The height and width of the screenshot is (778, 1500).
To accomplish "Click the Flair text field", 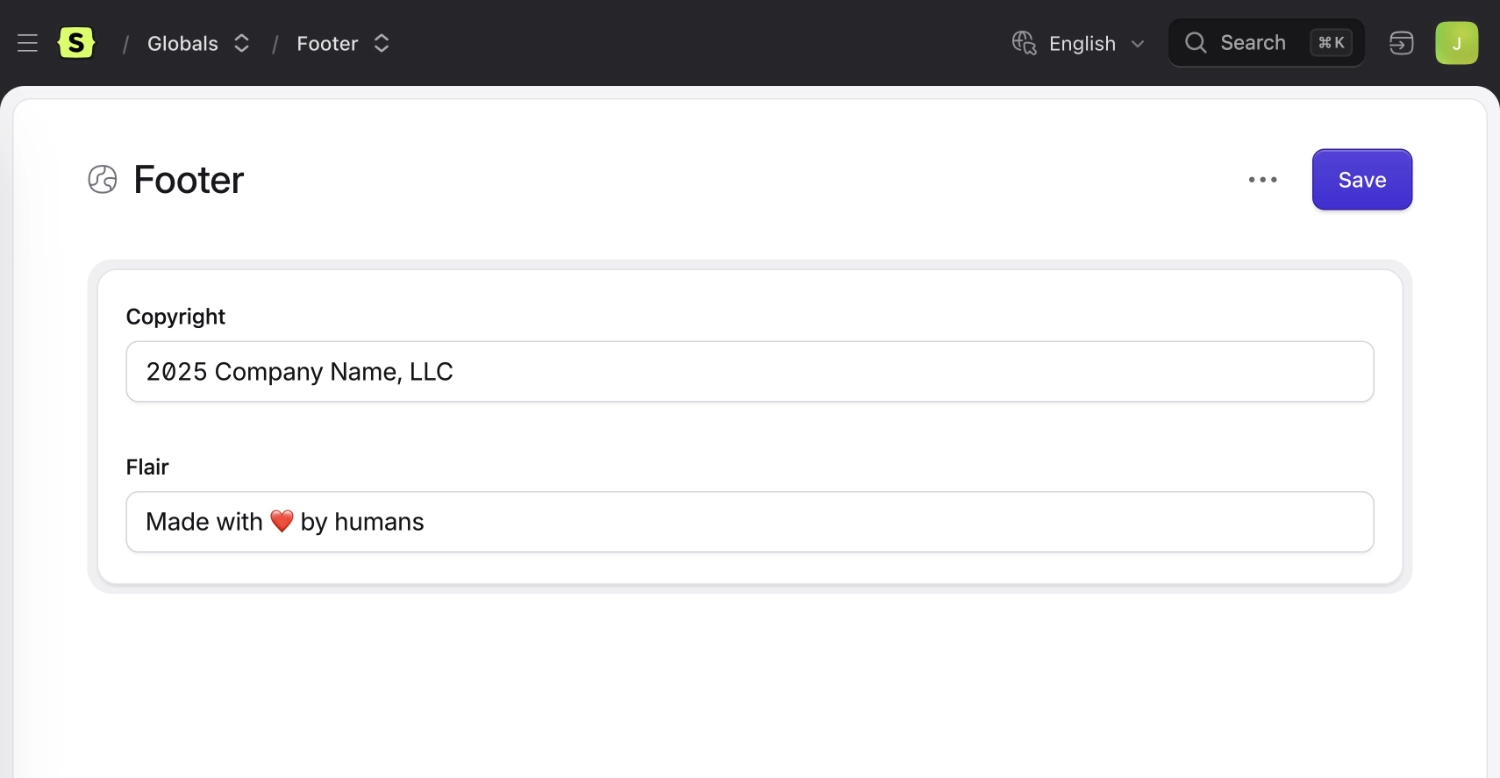I will (x=750, y=521).
